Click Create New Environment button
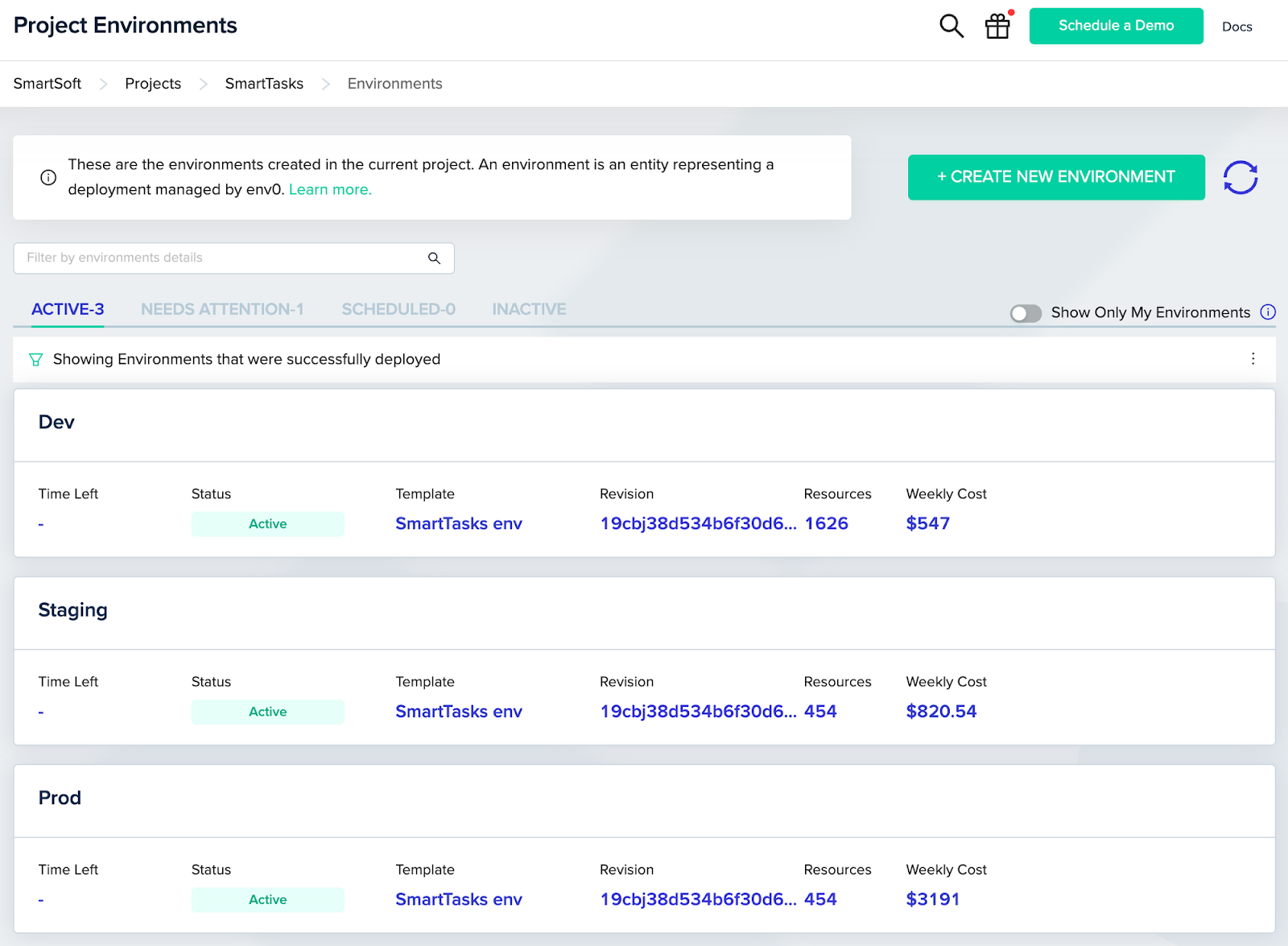This screenshot has height=946, width=1288. [1056, 177]
